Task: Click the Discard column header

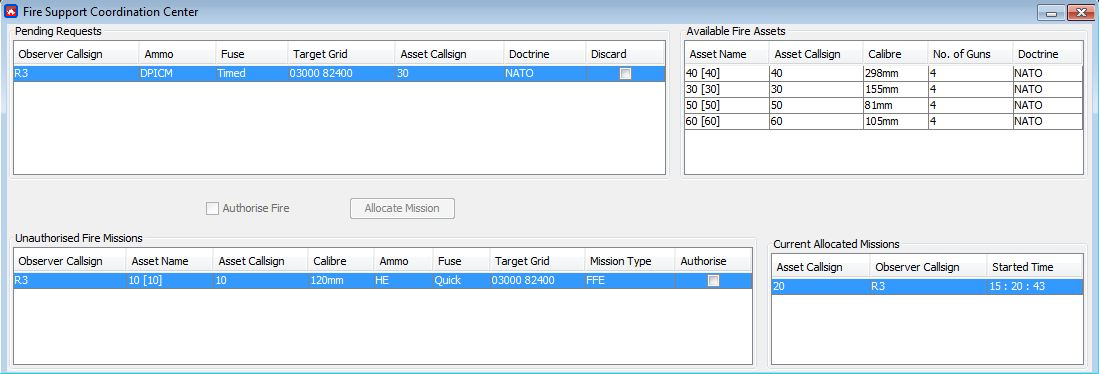Action: pyautogui.click(x=625, y=54)
